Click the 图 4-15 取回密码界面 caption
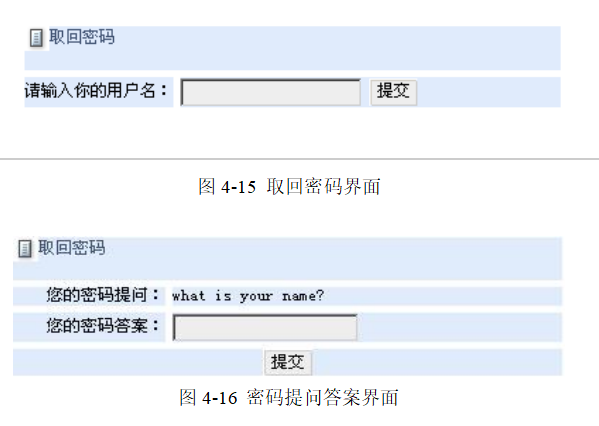The width and height of the screenshot is (599, 426). (x=289, y=187)
